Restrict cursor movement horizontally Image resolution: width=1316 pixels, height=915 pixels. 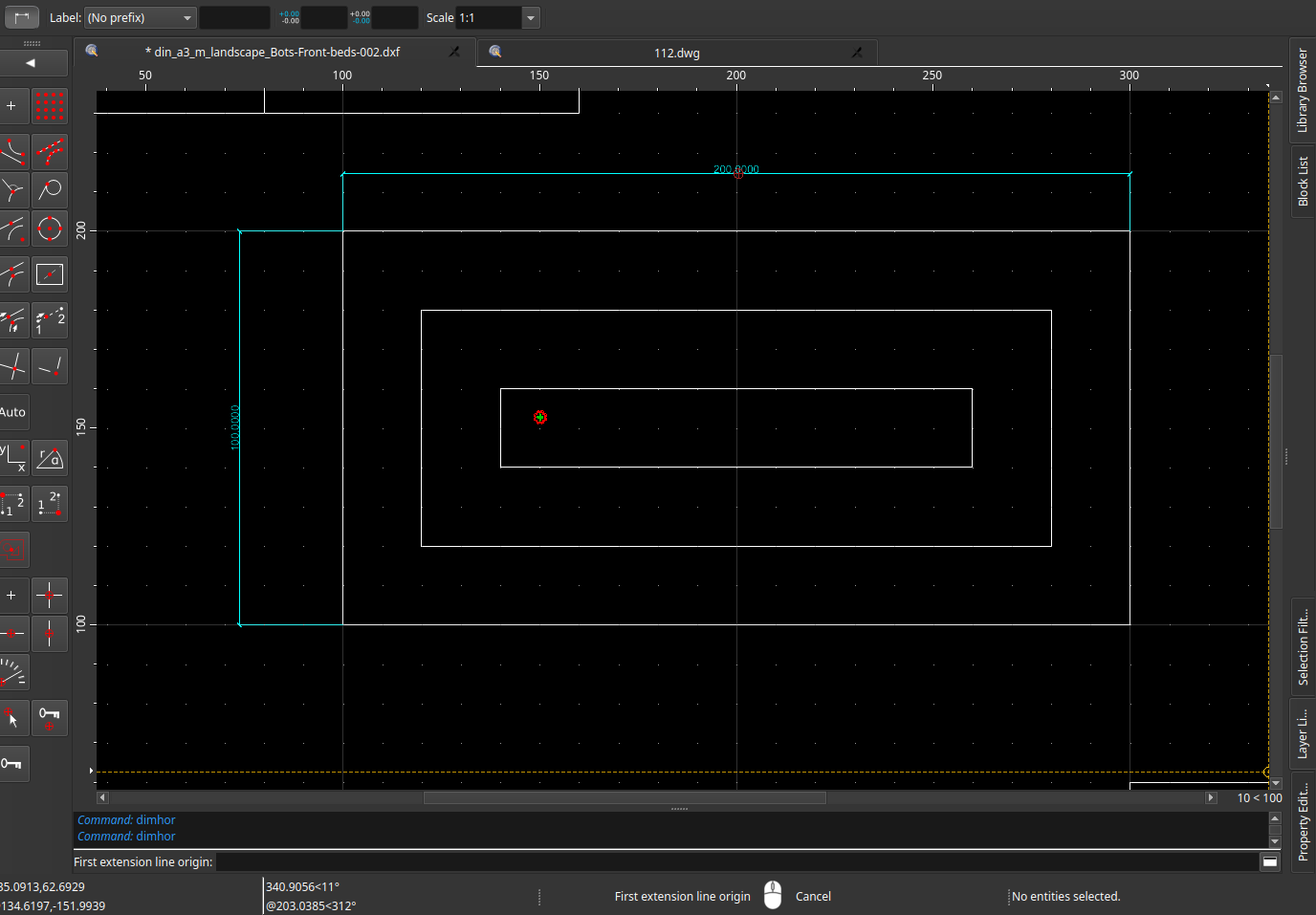(x=11, y=634)
